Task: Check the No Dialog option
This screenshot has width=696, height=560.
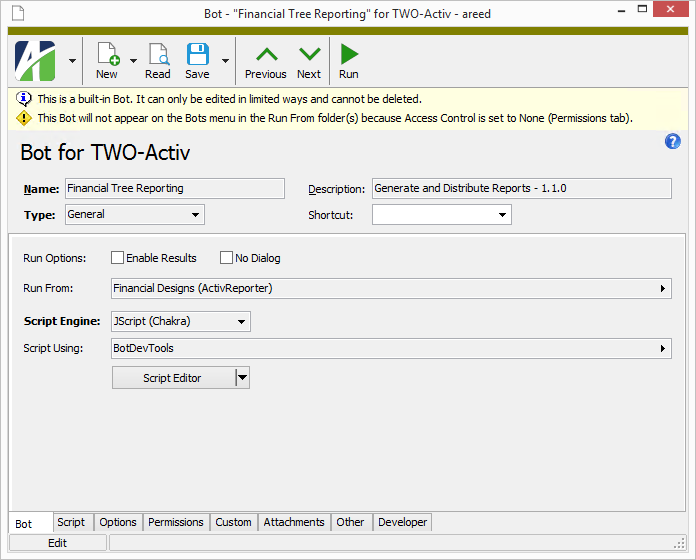Action: (226, 258)
